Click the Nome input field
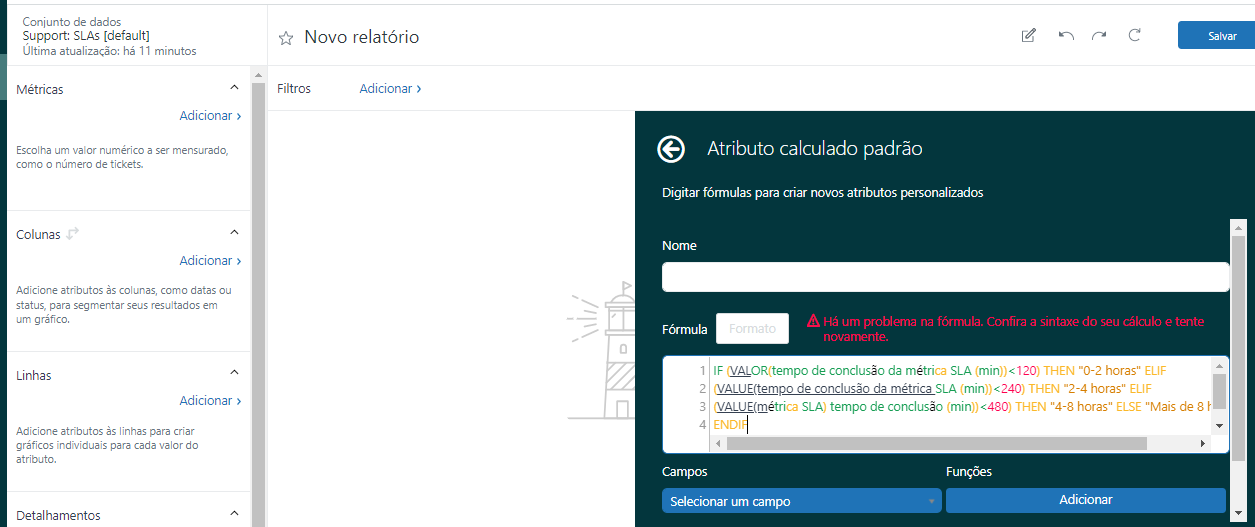The image size is (1255, 527). (x=945, y=277)
